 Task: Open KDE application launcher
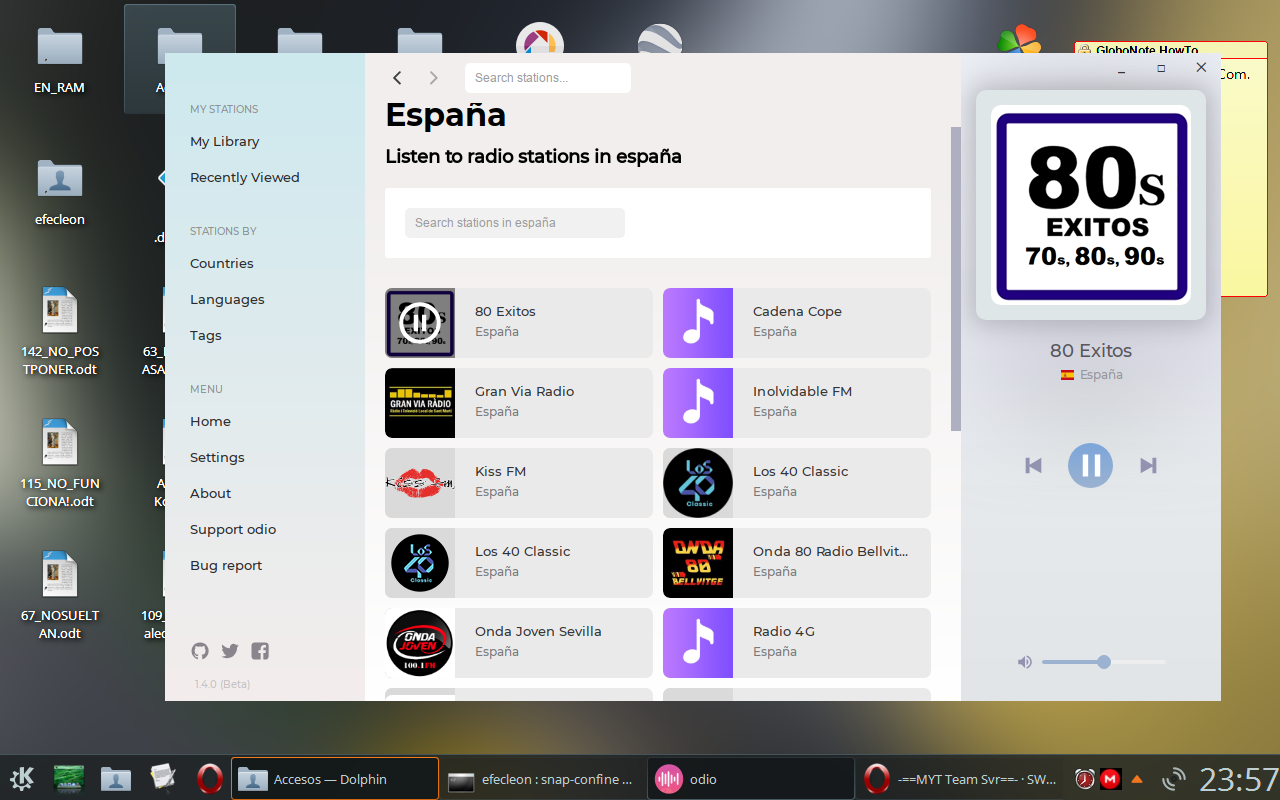pyautogui.click(x=22, y=778)
